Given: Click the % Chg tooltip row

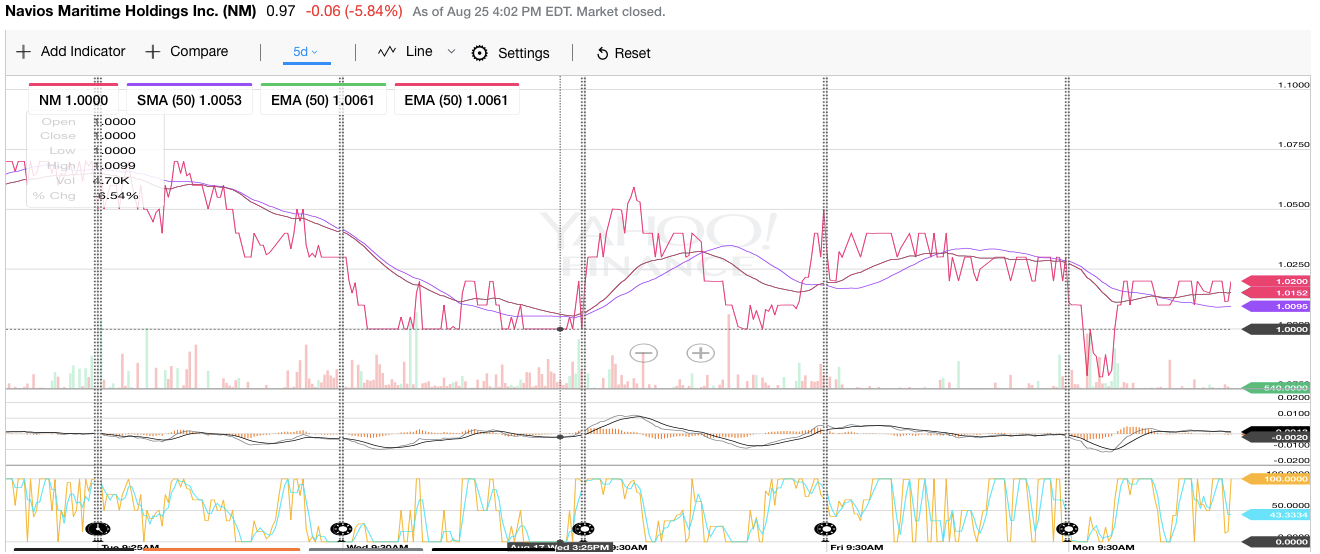Looking at the screenshot, I should pos(87,196).
